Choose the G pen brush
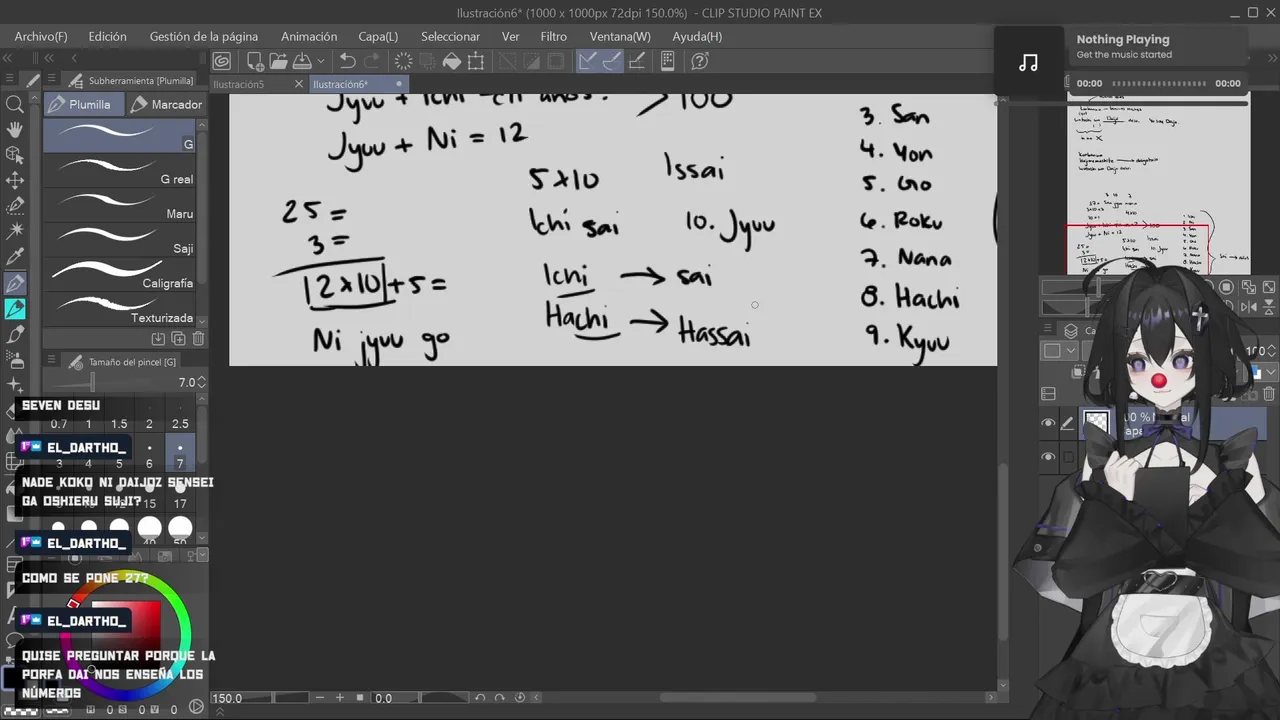The image size is (1280, 720). [x=120, y=135]
